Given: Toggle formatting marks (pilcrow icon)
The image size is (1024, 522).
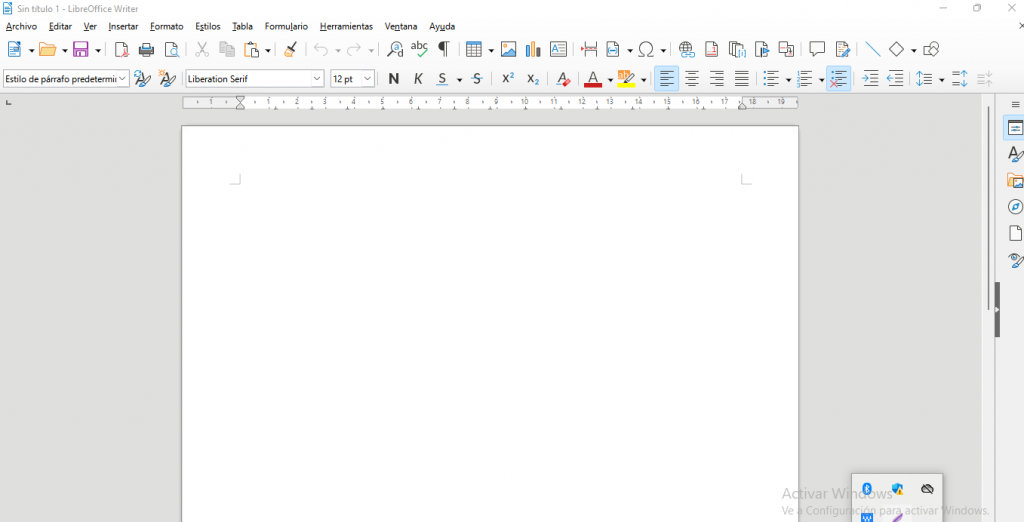Looking at the screenshot, I should pyautogui.click(x=444, y=49).
